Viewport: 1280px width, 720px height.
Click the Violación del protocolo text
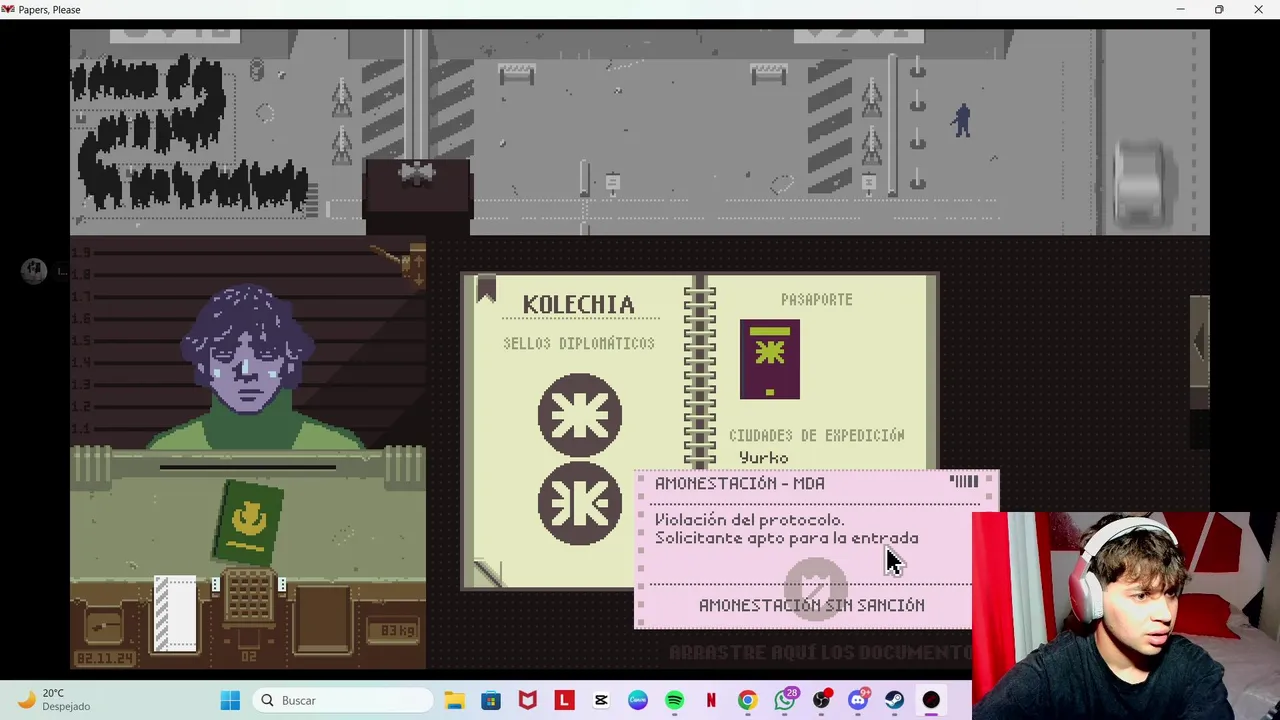click(x=750, y=520)
